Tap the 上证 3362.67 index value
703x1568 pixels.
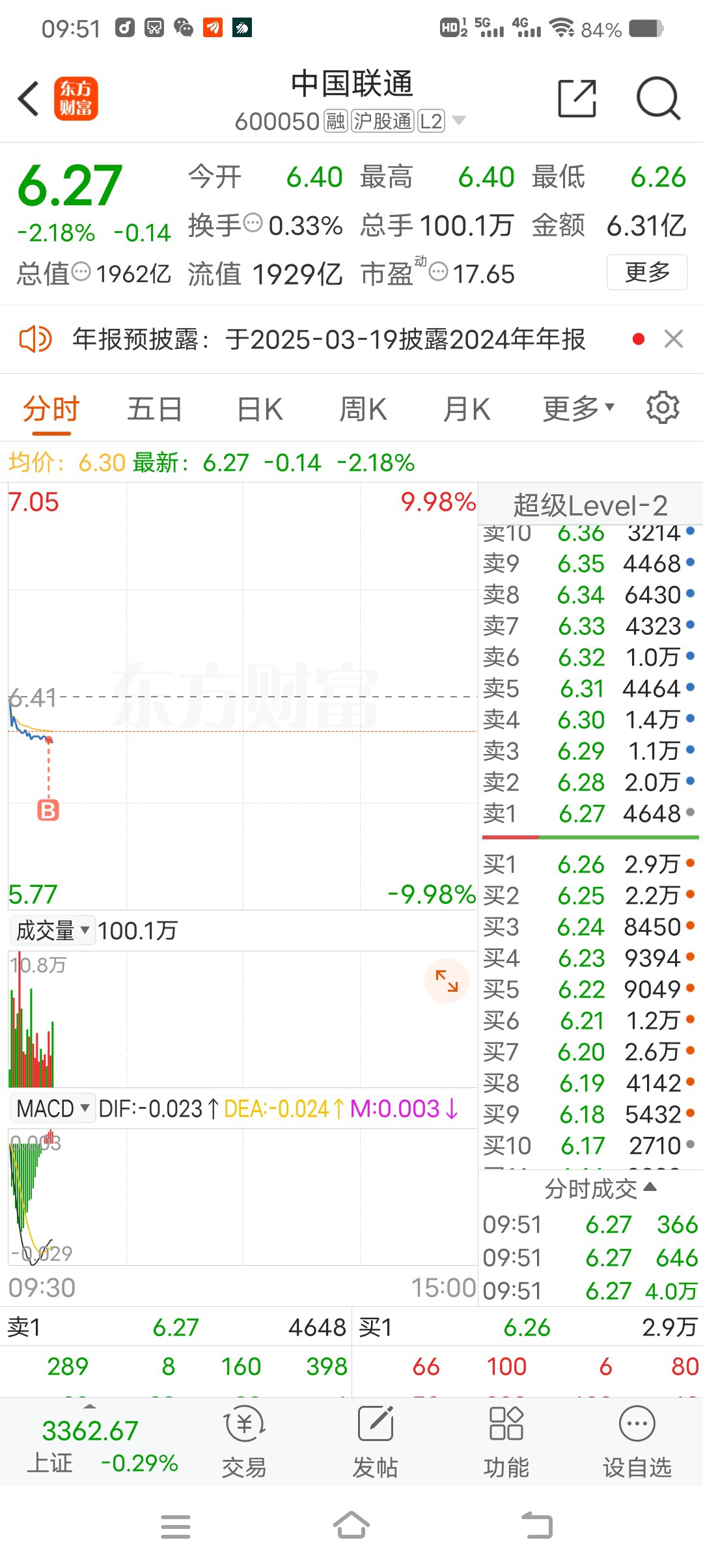(x=90, y=1431)
